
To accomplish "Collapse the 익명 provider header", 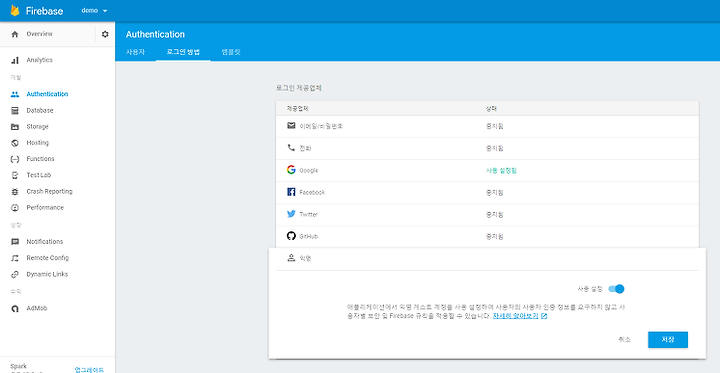I will [x=487, y=259].
